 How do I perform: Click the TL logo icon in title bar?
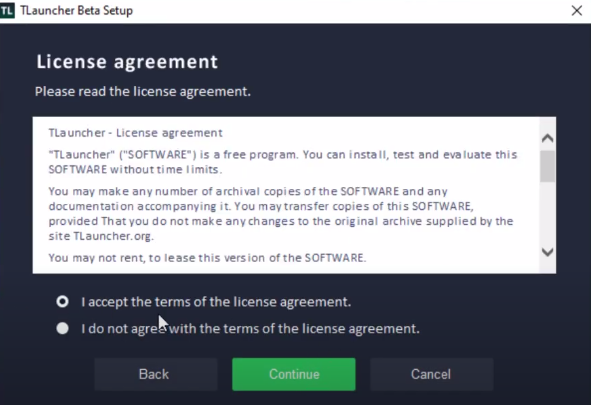pos(7,11)
